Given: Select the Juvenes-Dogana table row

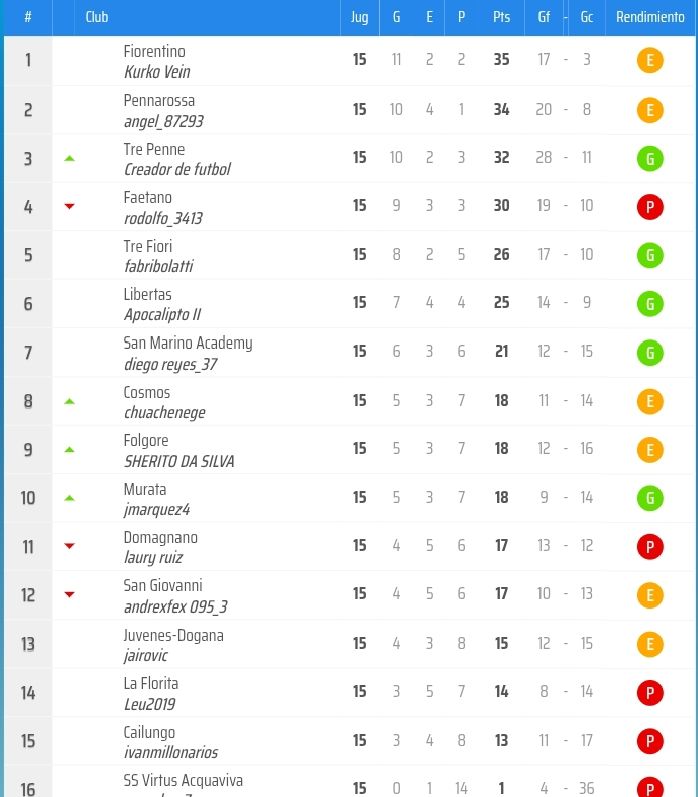Looking at the screenshot, I should (x=349, y=643).
